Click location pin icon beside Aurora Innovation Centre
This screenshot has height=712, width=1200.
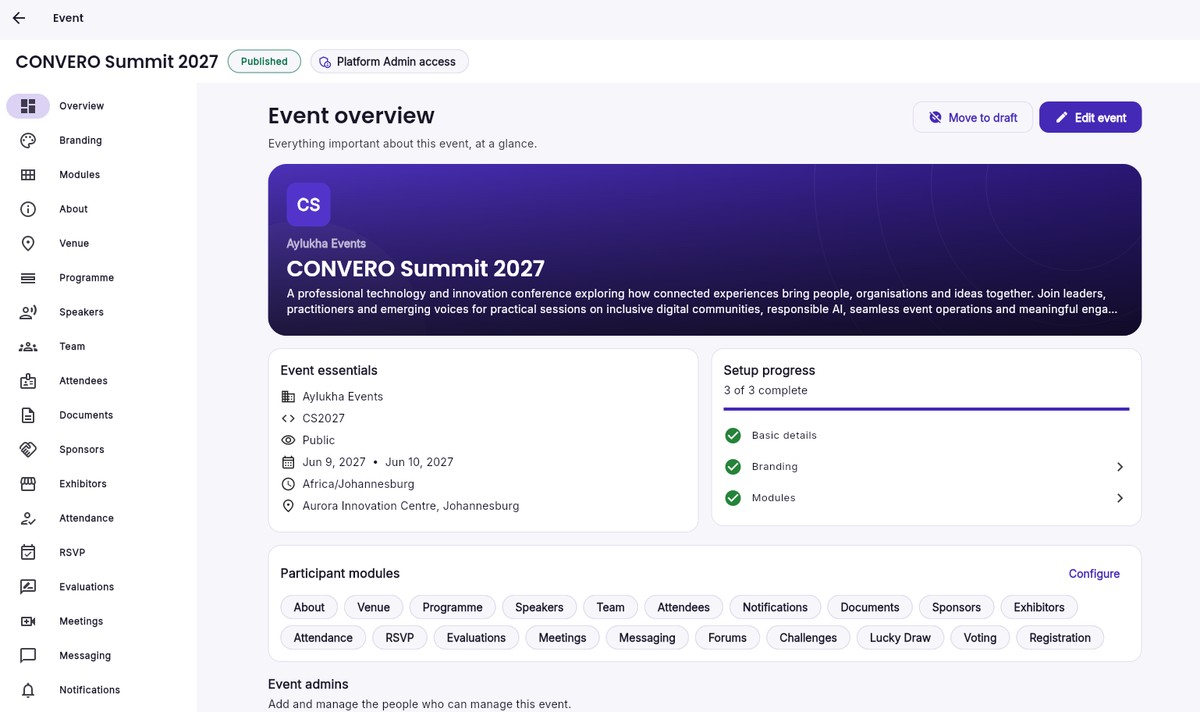coord(288,506)
